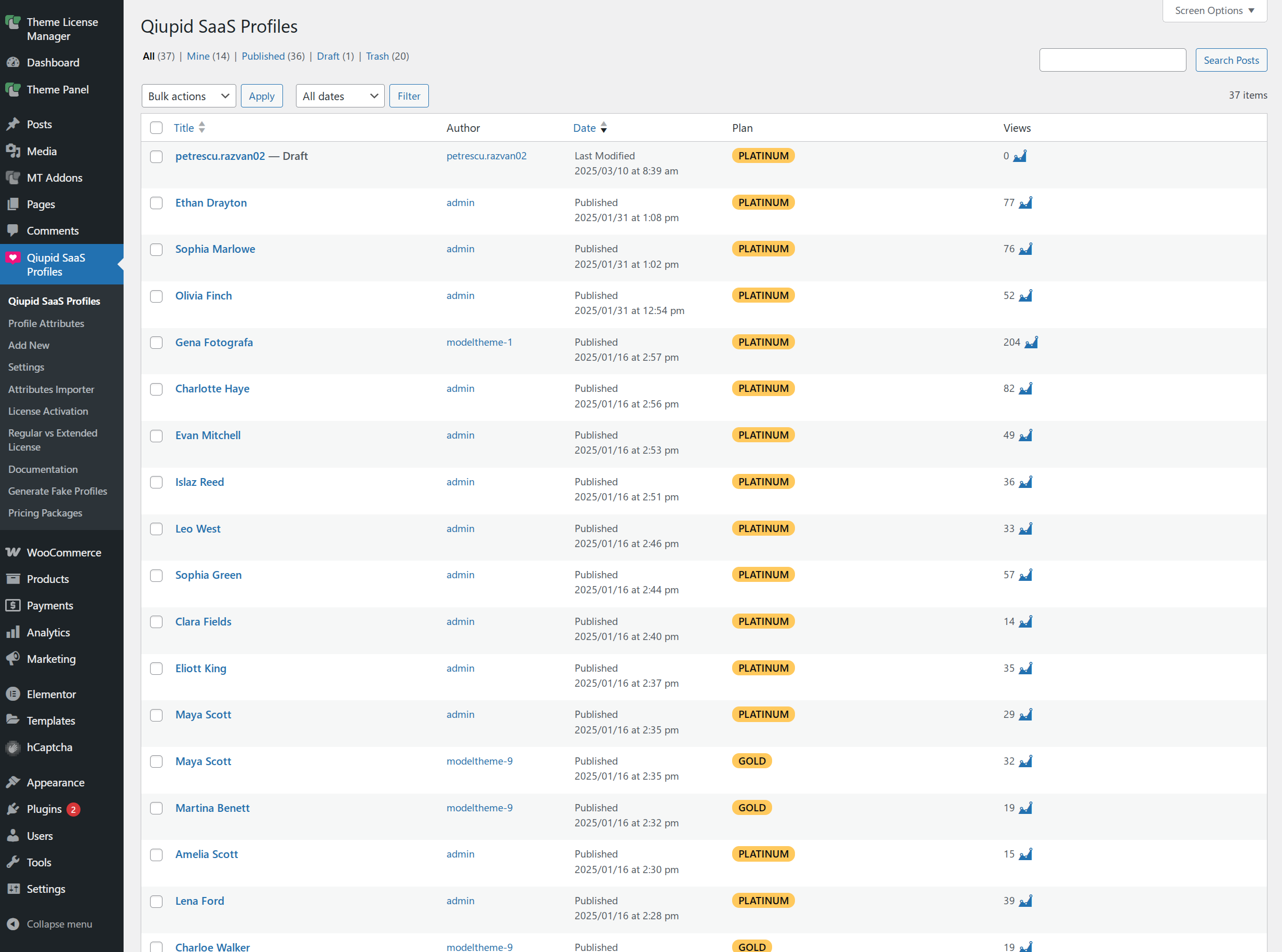Click the search posts text field

click(1113, 60)
